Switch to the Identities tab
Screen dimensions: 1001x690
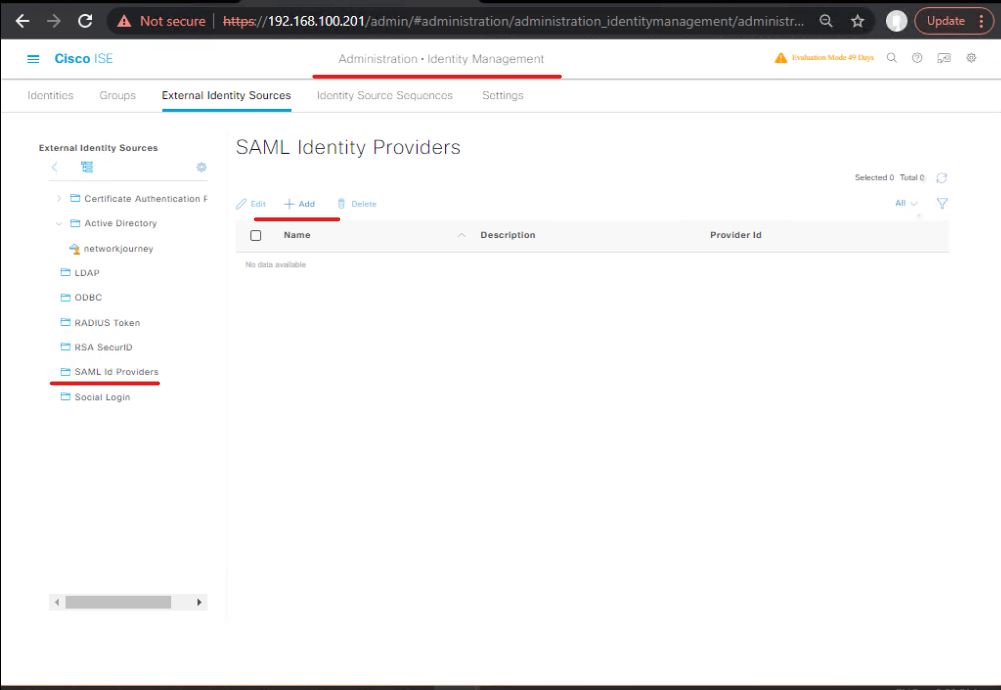[x=50, y=95]
